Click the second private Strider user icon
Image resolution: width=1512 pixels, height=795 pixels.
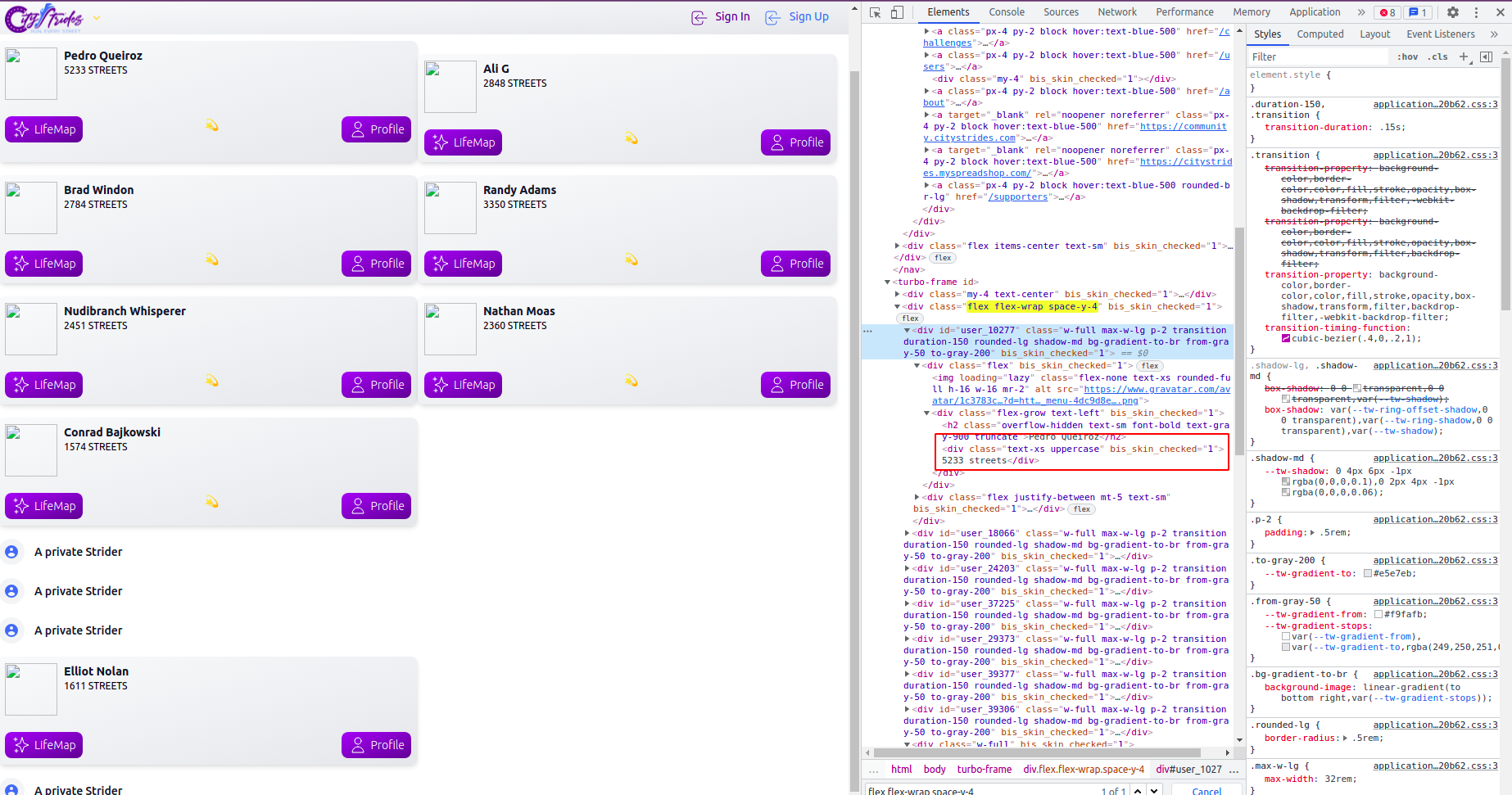click(x=11, y=591)
